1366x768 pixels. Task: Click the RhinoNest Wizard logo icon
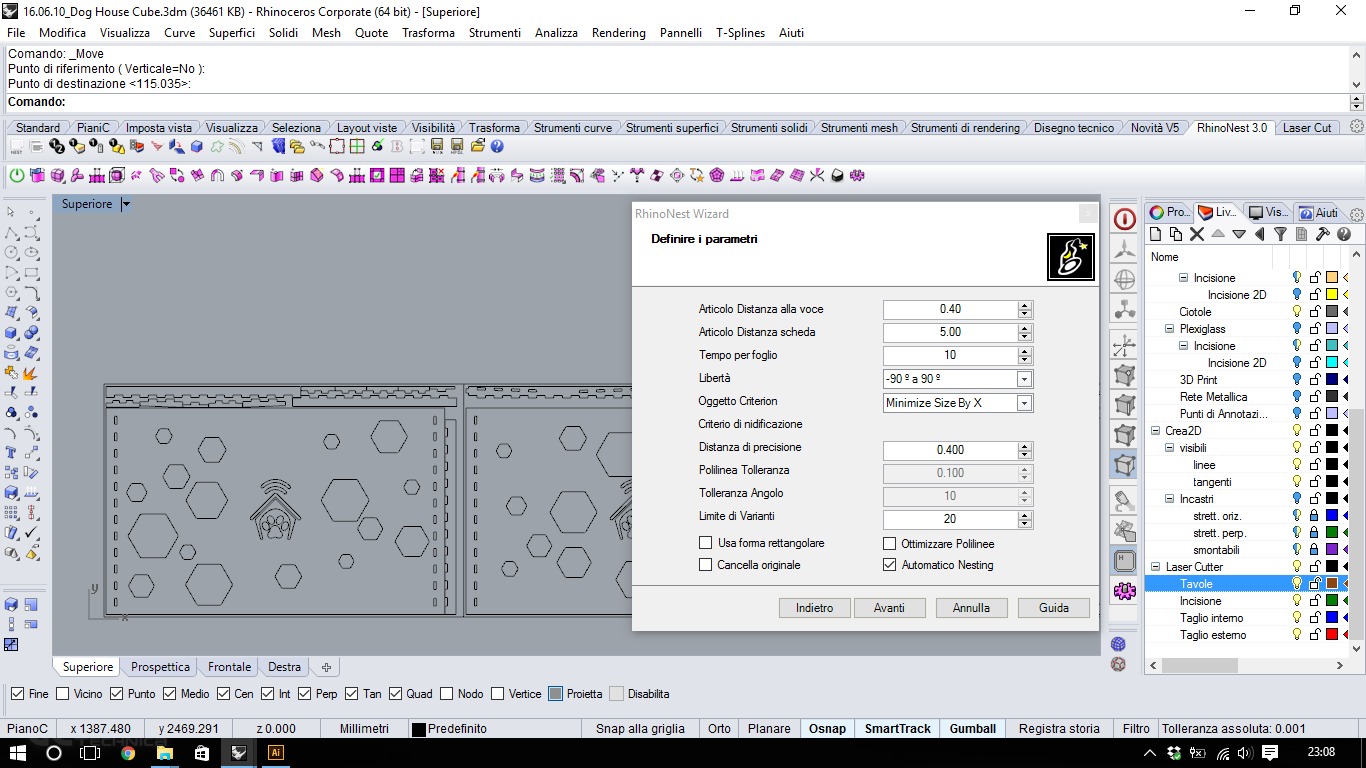point(1070,257)
